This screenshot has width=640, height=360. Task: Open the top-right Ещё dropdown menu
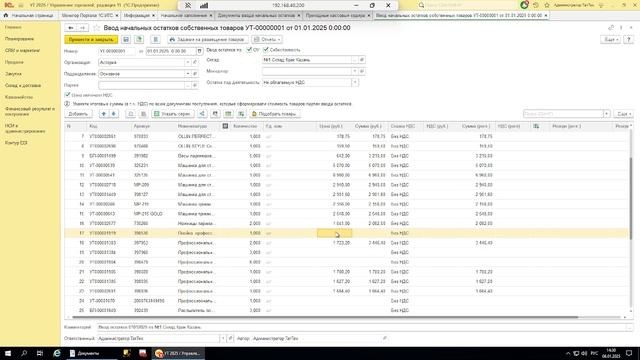(610, 40)
